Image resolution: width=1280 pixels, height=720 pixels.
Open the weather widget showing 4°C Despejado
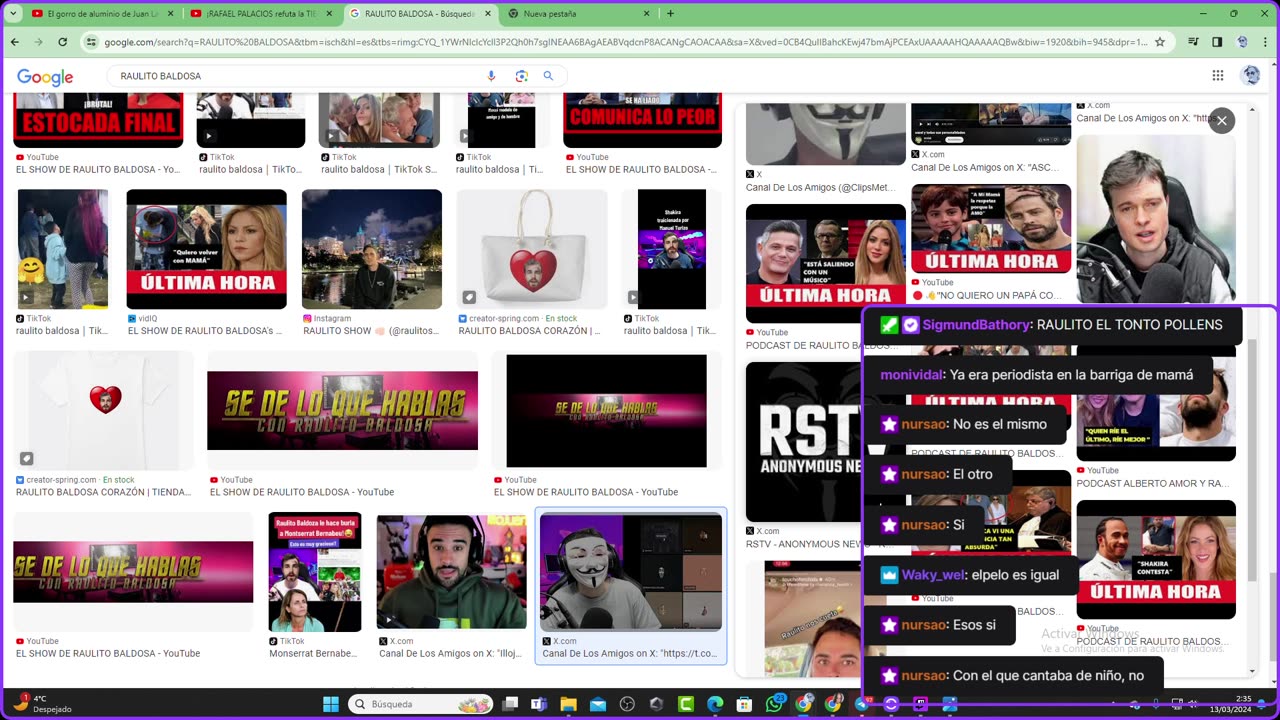tap(40, 704)
